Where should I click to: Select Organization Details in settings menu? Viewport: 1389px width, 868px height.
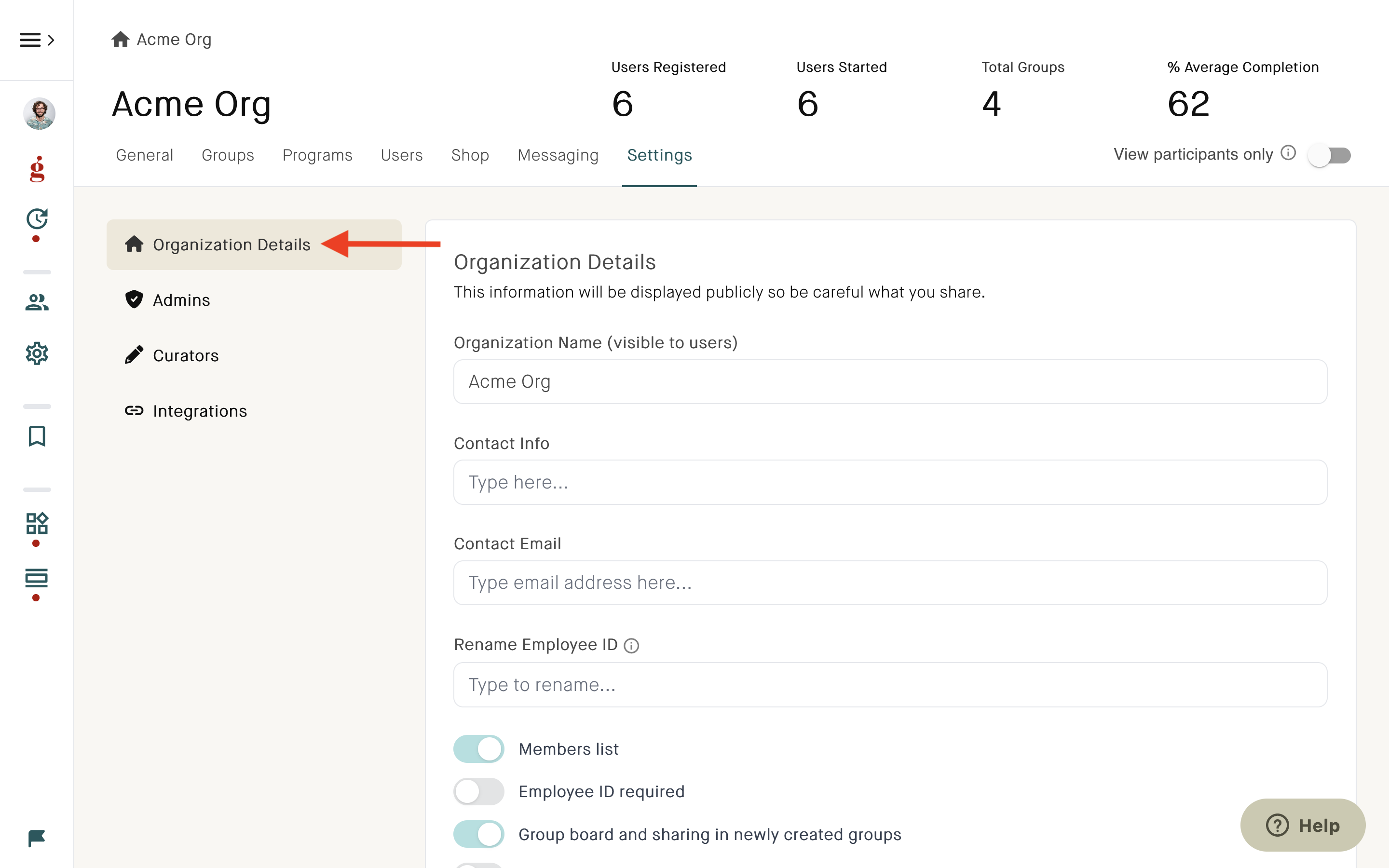pyautogui.click(x=254, y=244)
